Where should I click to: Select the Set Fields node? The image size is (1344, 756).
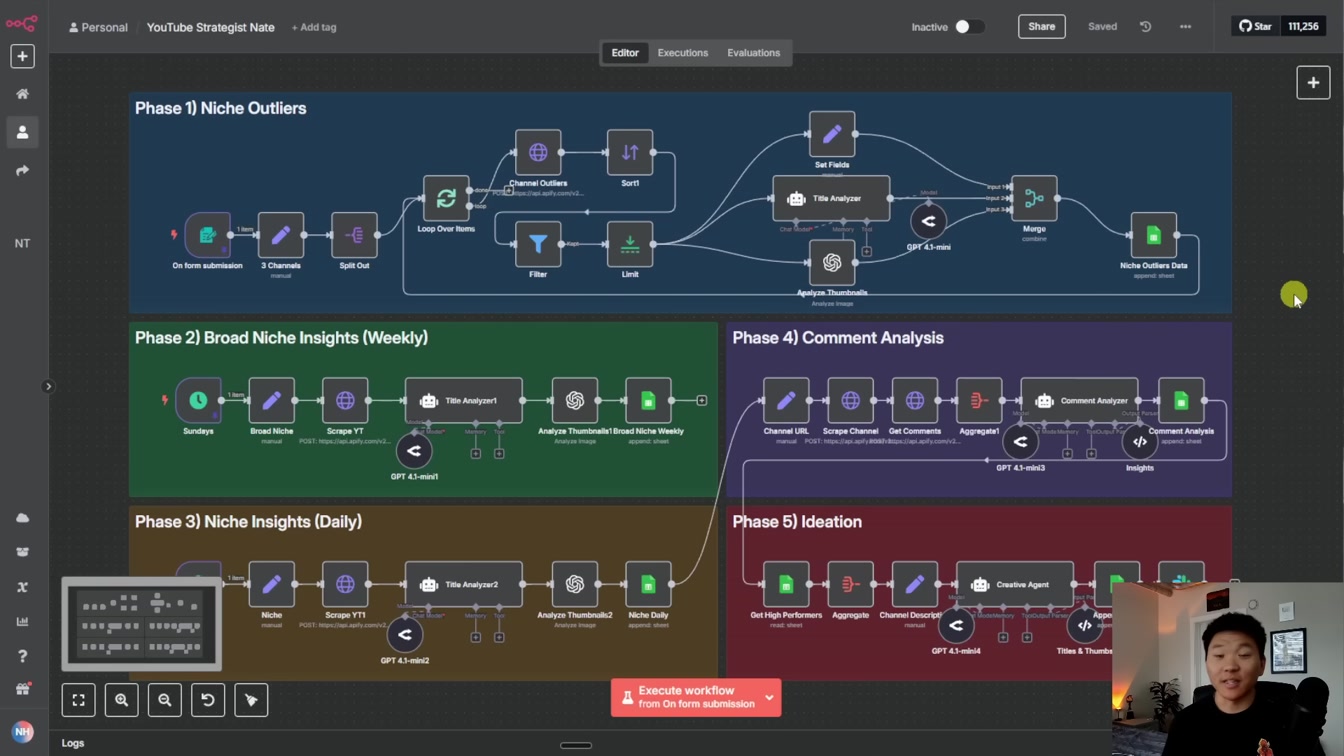[x=832, y=134]
